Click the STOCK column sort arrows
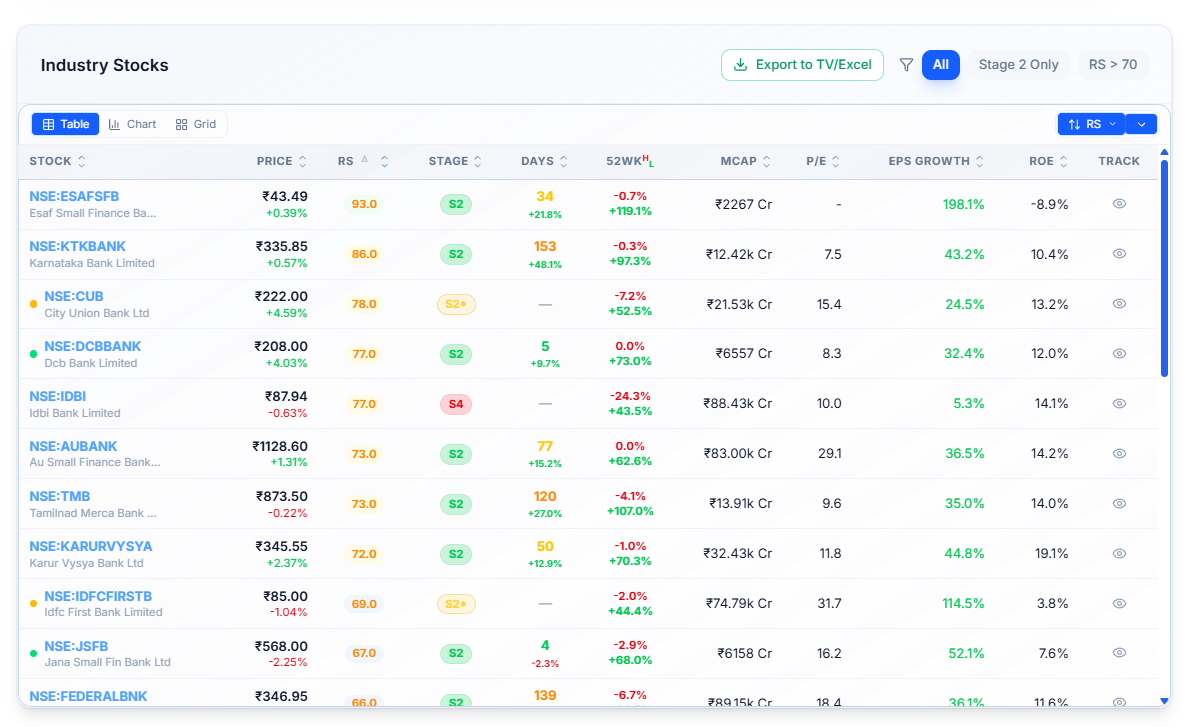Screen dimensions: 1191x727 [x=82, y=161]
